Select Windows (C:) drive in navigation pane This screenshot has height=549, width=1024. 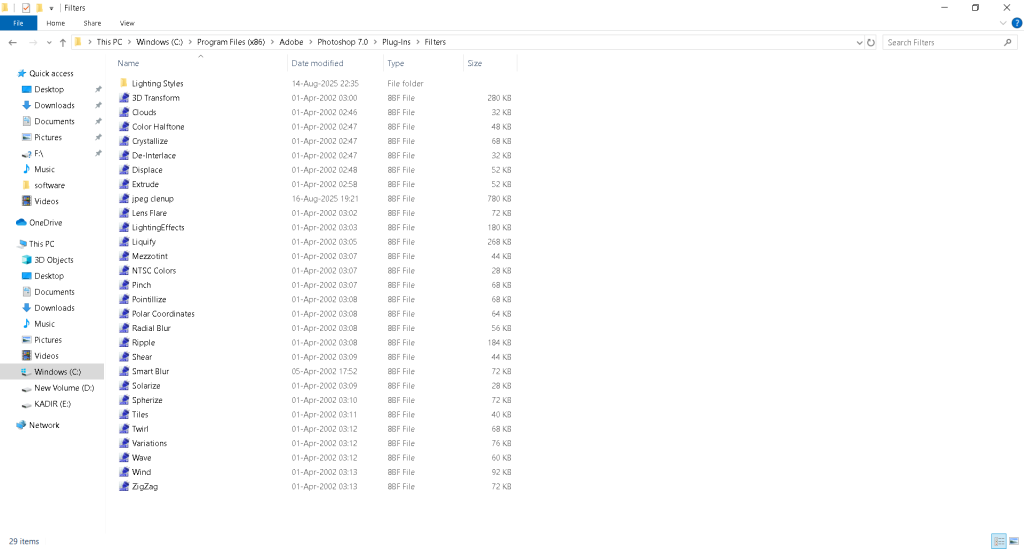click(x=57, y=372)
